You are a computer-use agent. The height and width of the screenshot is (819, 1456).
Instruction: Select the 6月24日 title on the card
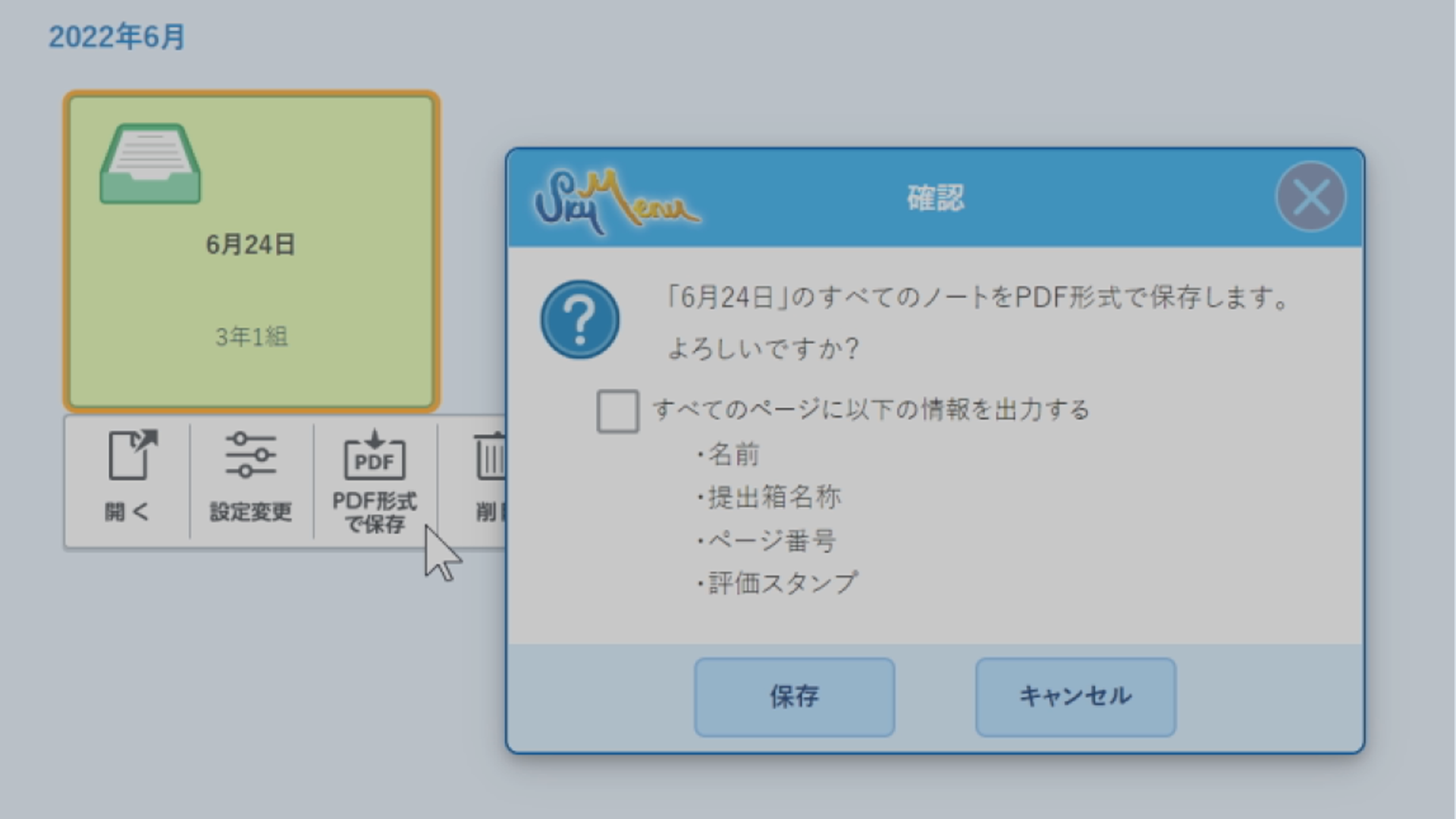click(x=250, y=245)
